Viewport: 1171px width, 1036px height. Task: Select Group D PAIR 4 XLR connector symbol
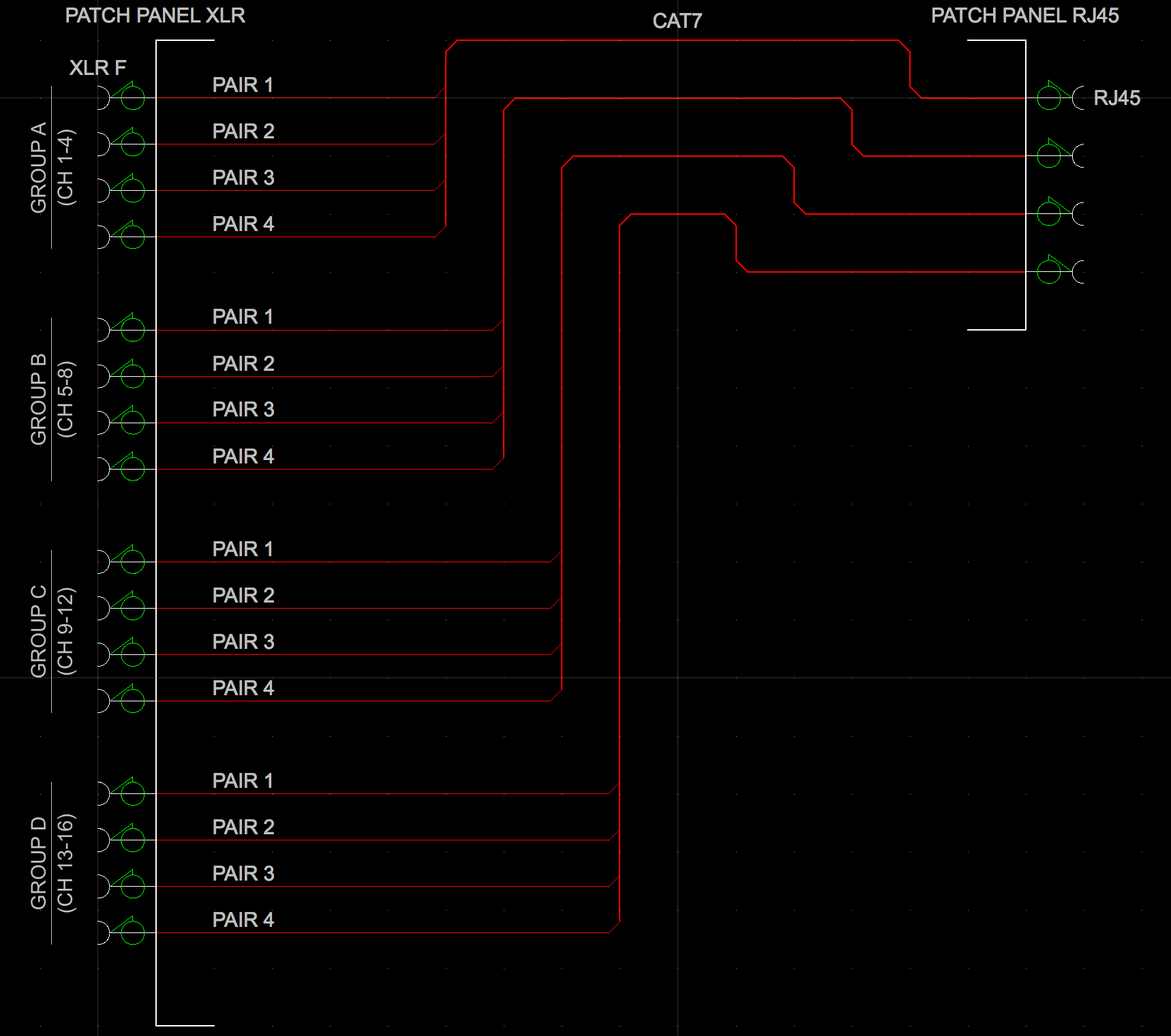[121, 930]
